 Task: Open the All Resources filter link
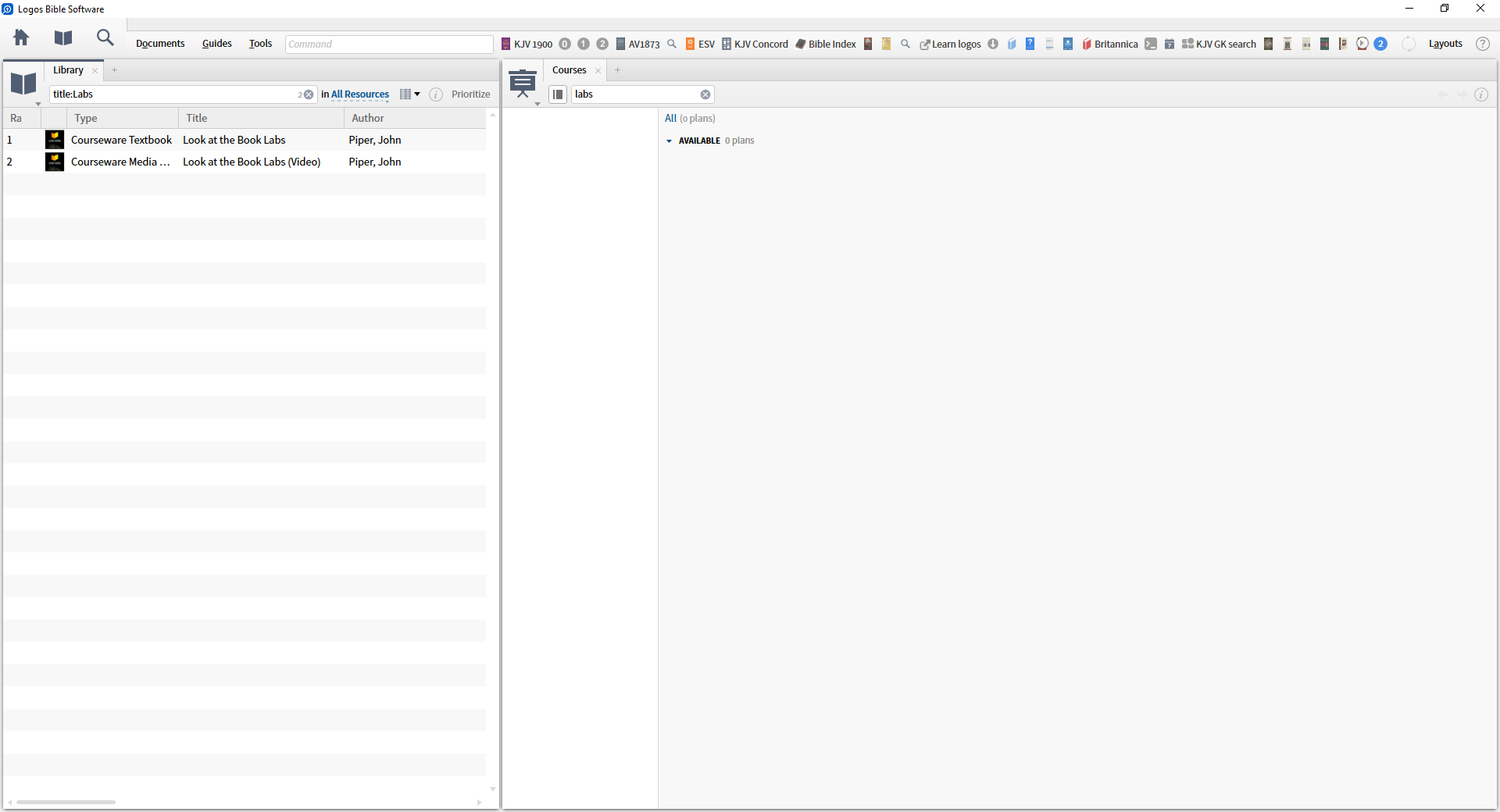click(x=360, y=94)
